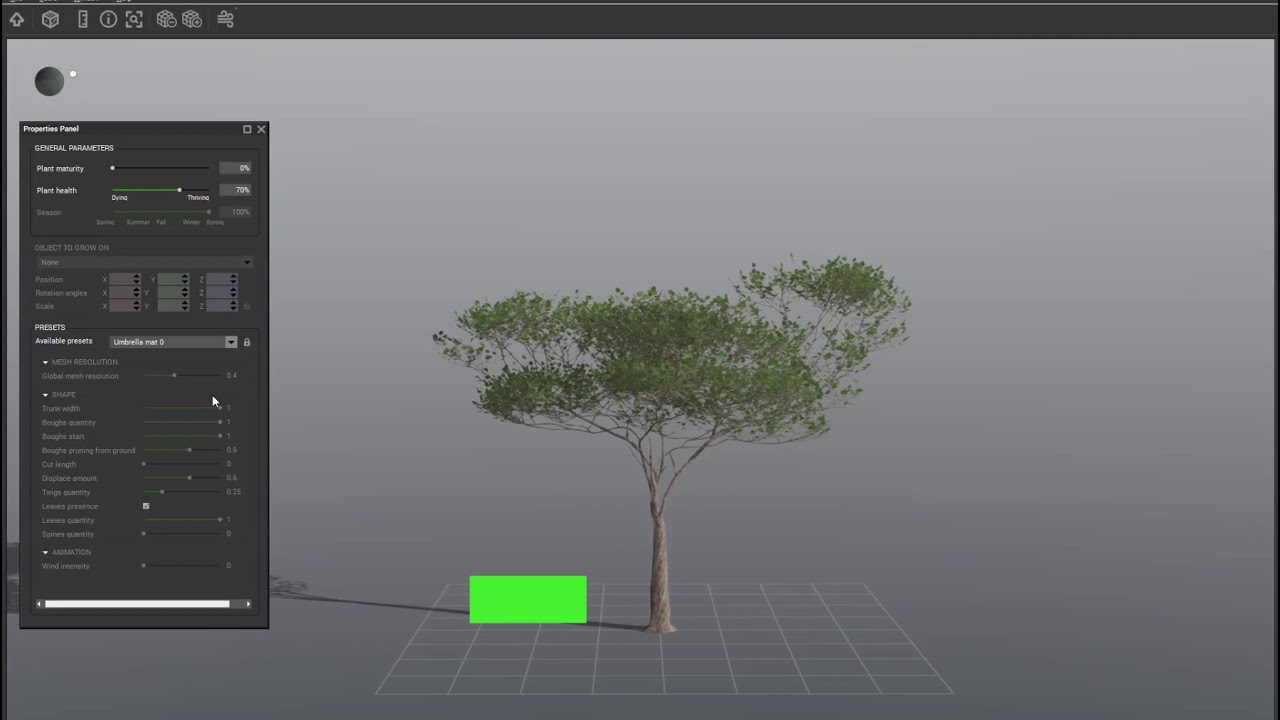Click the Twigs quantity slider
The width and height of the screenshot is (1280, 720).
click(x=182, y=492)
